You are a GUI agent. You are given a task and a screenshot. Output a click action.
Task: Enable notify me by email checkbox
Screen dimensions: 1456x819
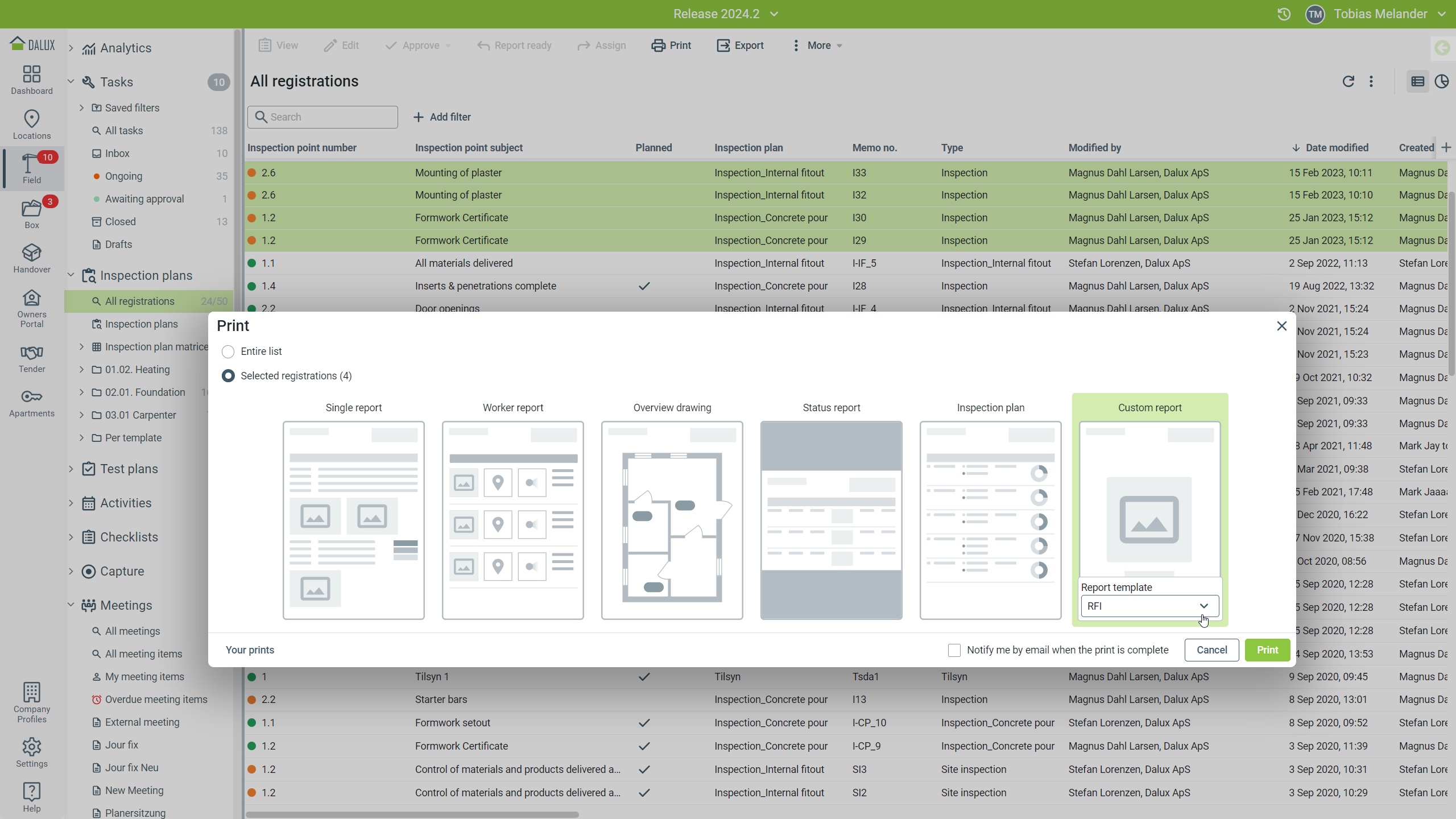[954, 650]
